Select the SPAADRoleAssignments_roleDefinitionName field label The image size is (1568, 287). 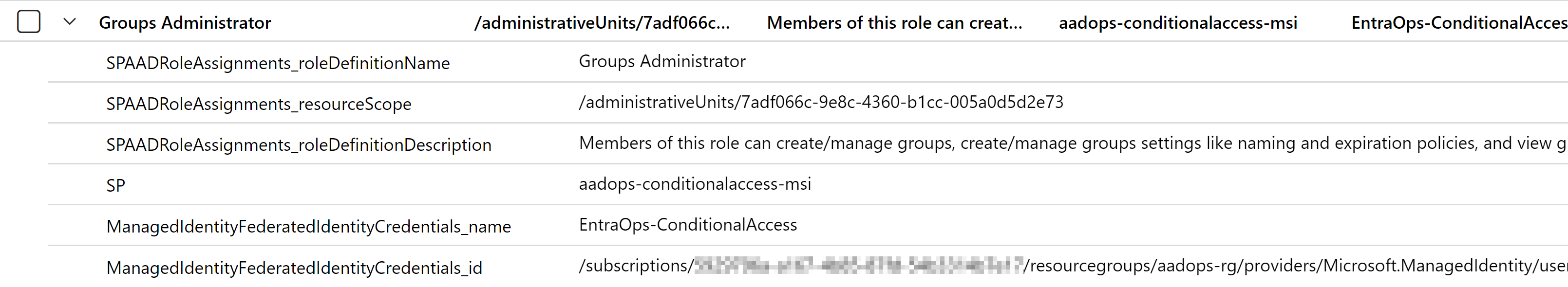click(x=278, y=63)
